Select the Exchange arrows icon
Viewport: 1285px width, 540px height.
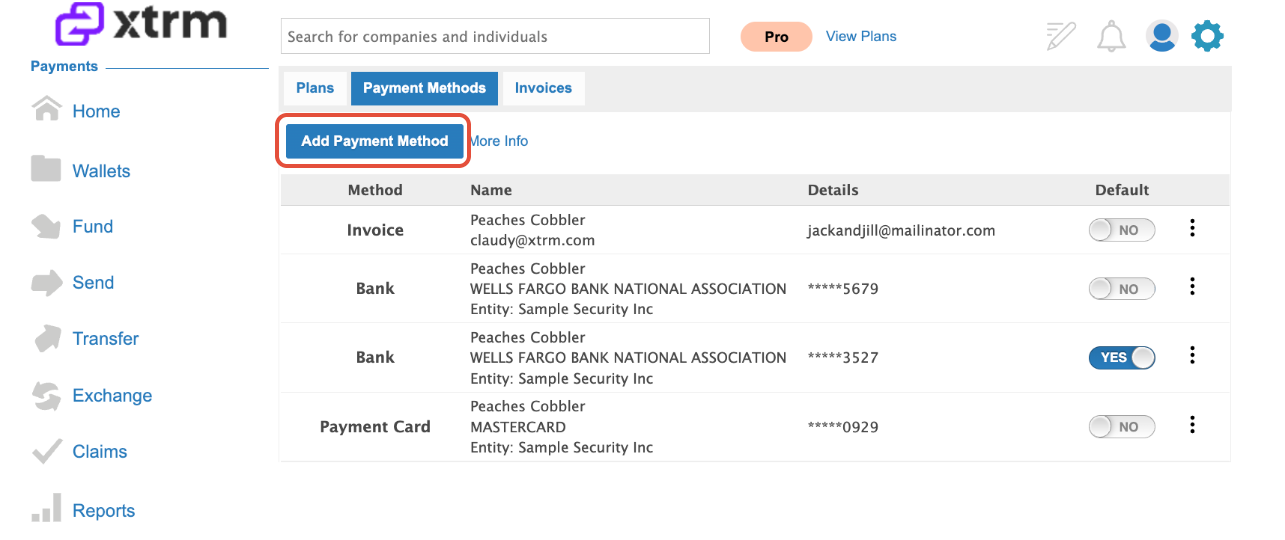click(46, 395)
